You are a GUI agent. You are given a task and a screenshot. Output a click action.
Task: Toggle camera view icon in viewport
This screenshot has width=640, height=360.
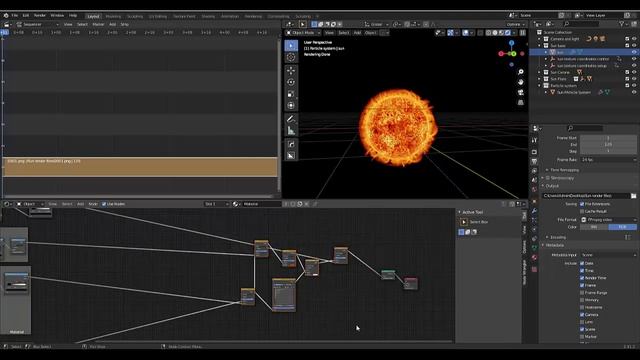[520, 93]
